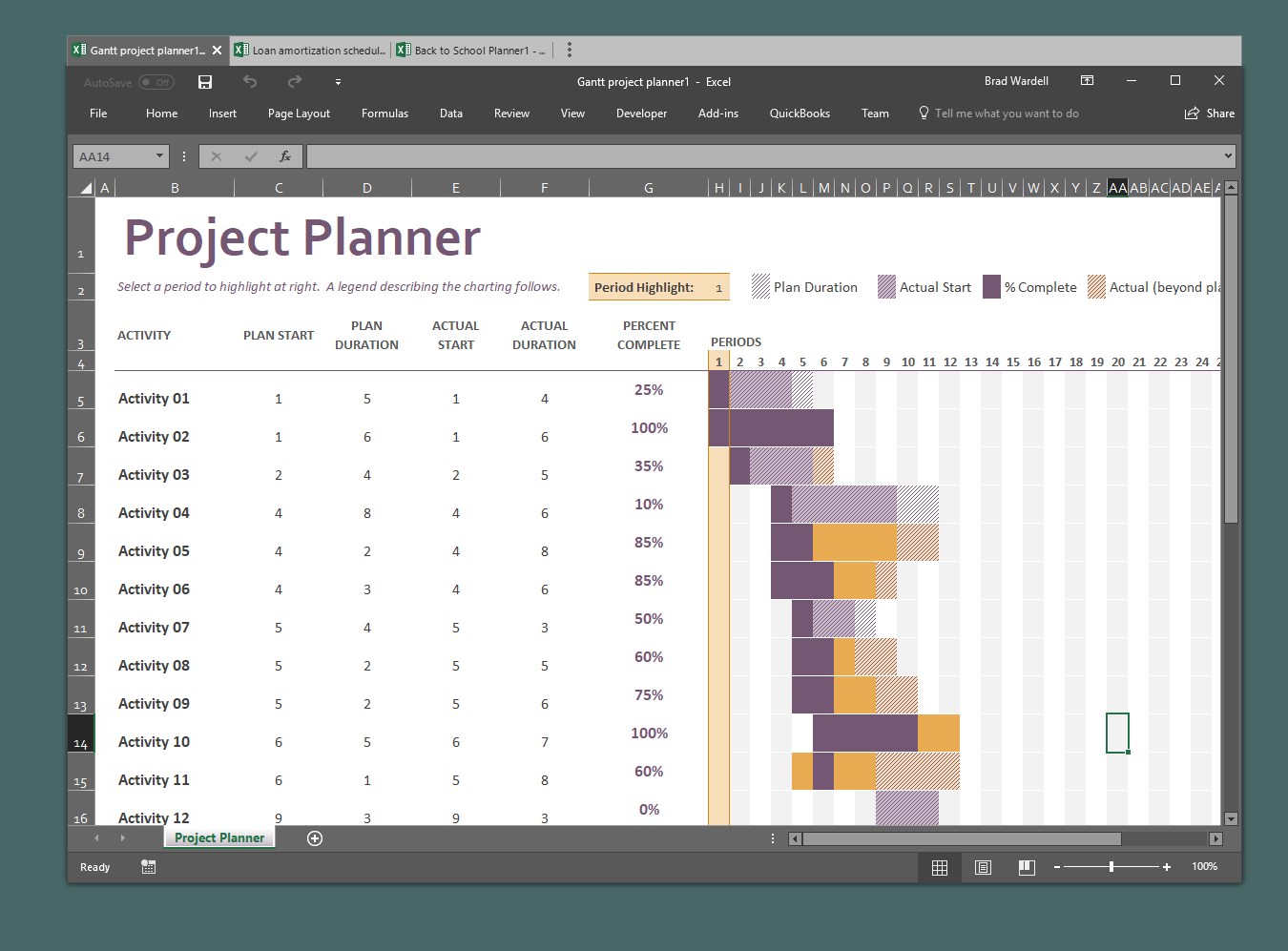Click the Redo arrow icon
This screenshot has height=951, width=1288.
295,82
